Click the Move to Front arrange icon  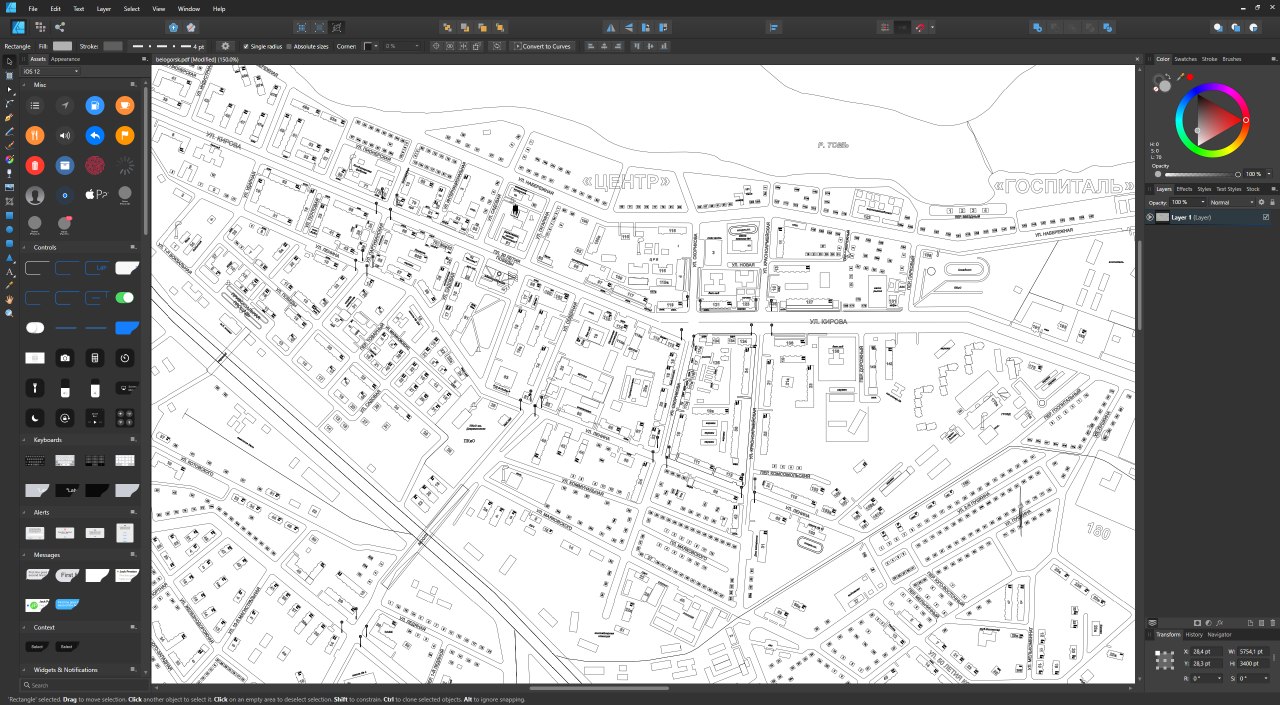pos(500,27)
